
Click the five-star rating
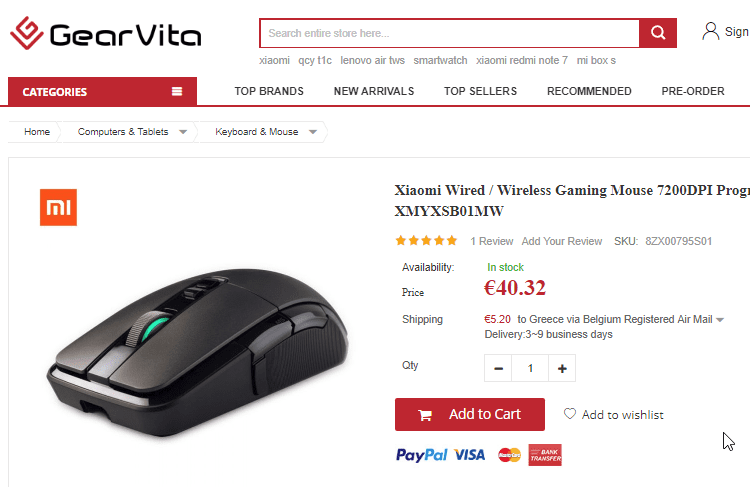pos(426,241)
